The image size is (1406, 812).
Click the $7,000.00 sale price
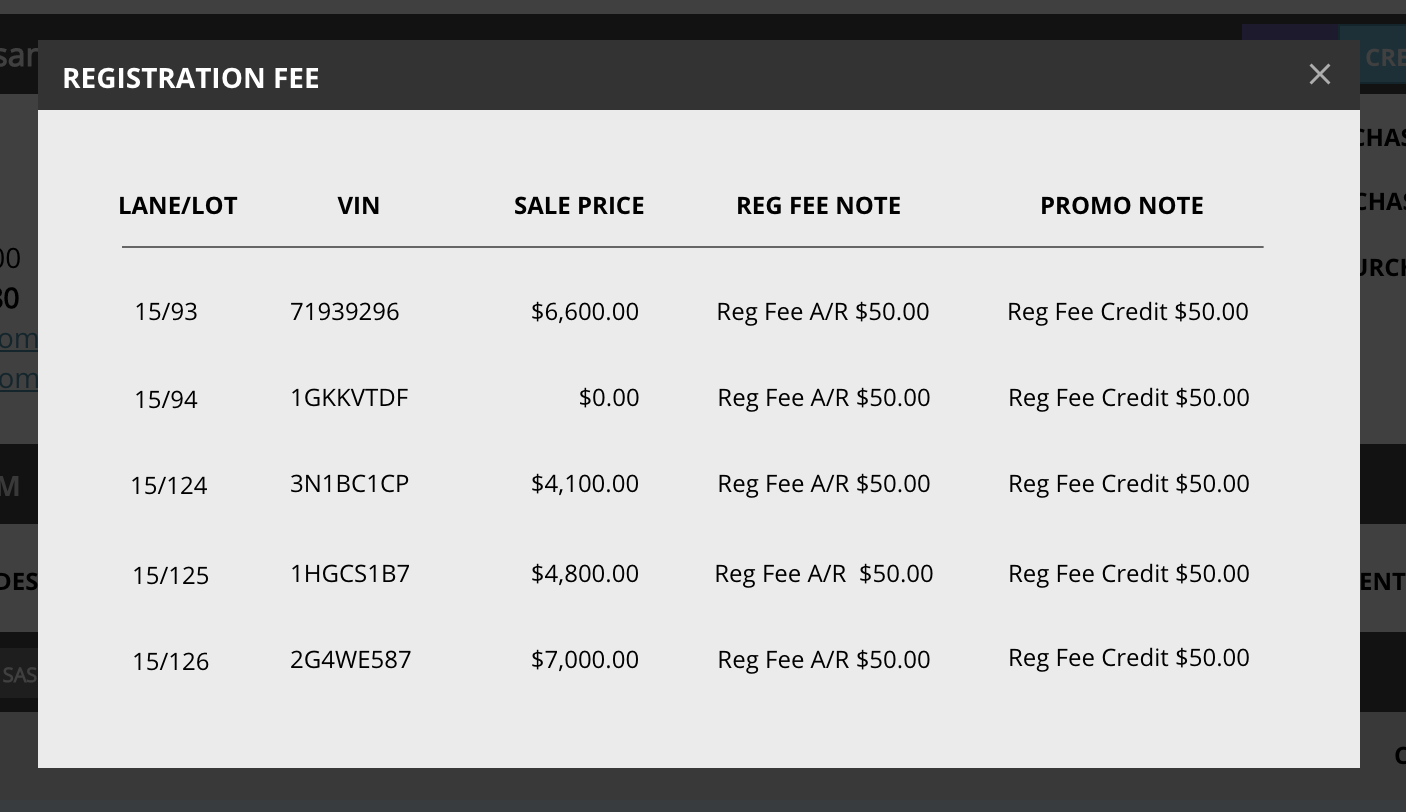point(584,660)
